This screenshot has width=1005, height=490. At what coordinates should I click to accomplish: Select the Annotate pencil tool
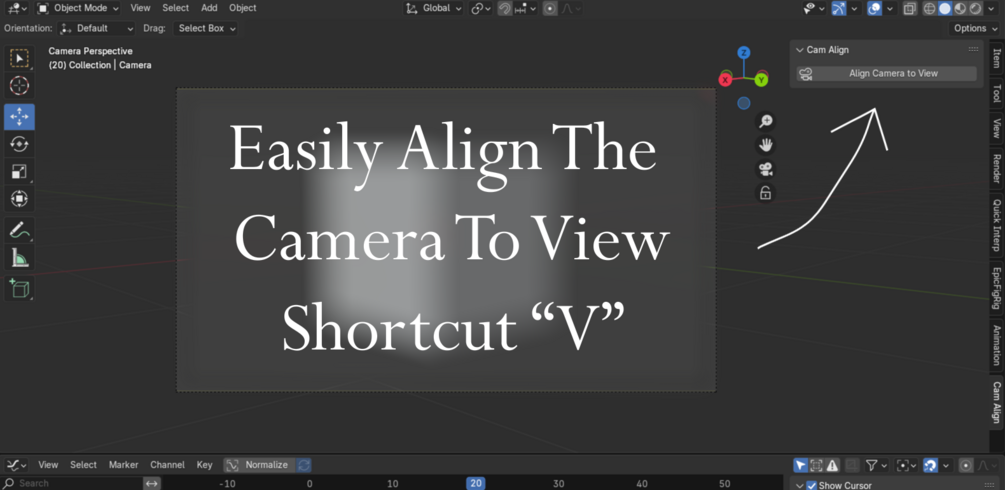(x=19, y=230)
